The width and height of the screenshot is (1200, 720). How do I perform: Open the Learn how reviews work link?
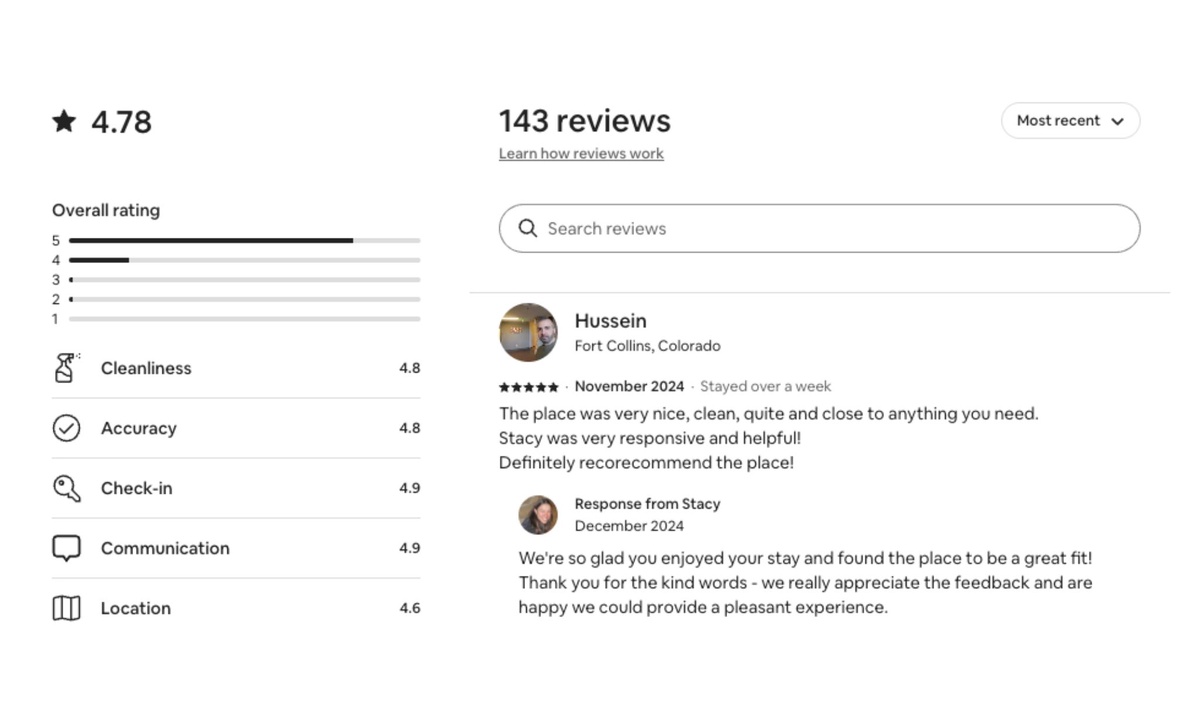[x=581, y=154]
